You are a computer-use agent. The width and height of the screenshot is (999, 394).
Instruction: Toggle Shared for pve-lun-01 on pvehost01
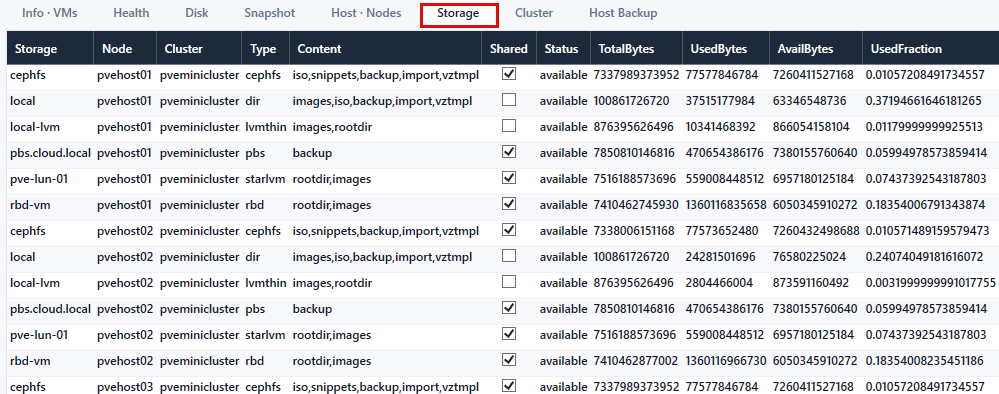[x=508, y=178]
